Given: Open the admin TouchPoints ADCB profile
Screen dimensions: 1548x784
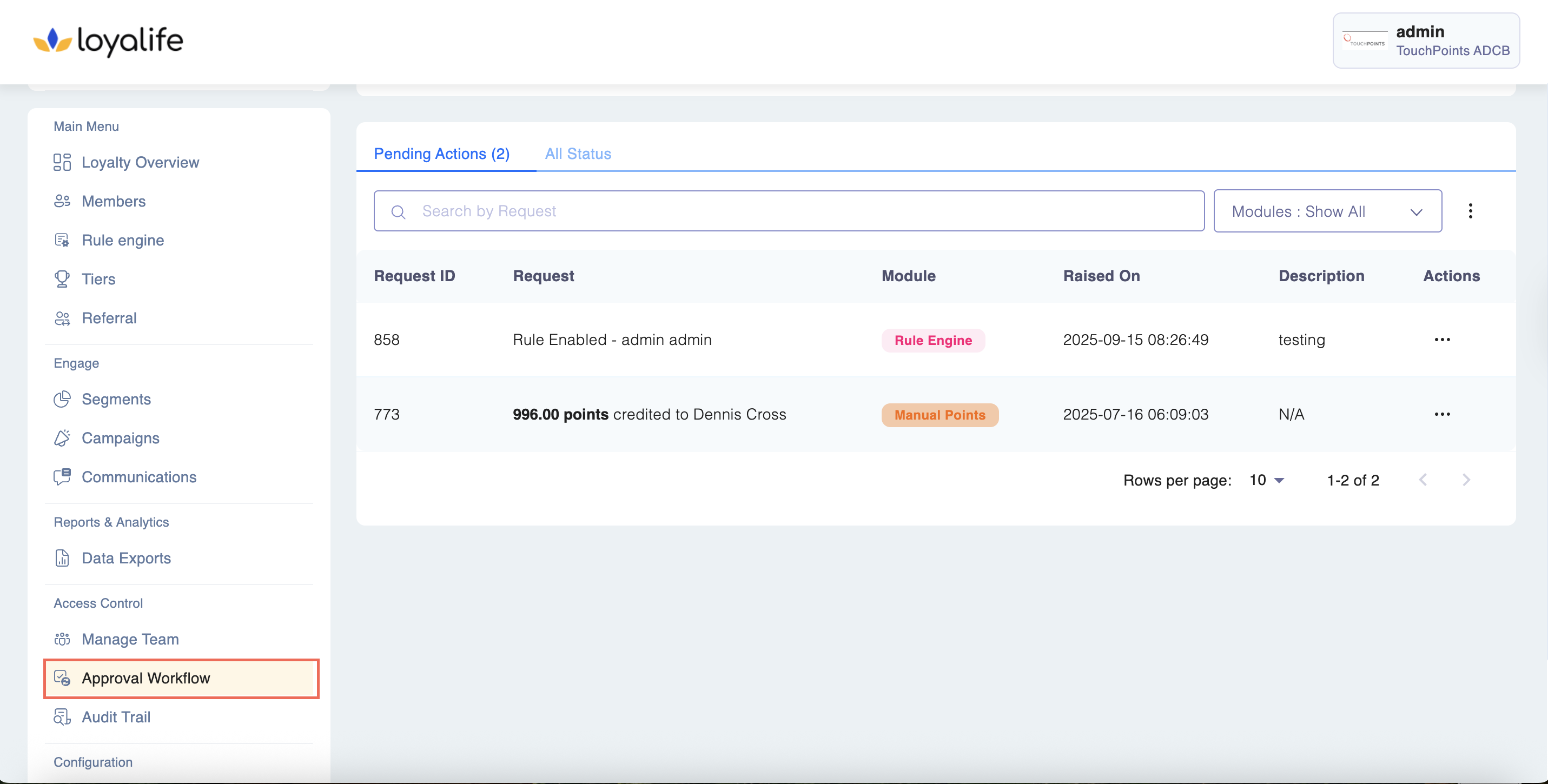Looking at the screenshot, I should [x=1425, y=41].
